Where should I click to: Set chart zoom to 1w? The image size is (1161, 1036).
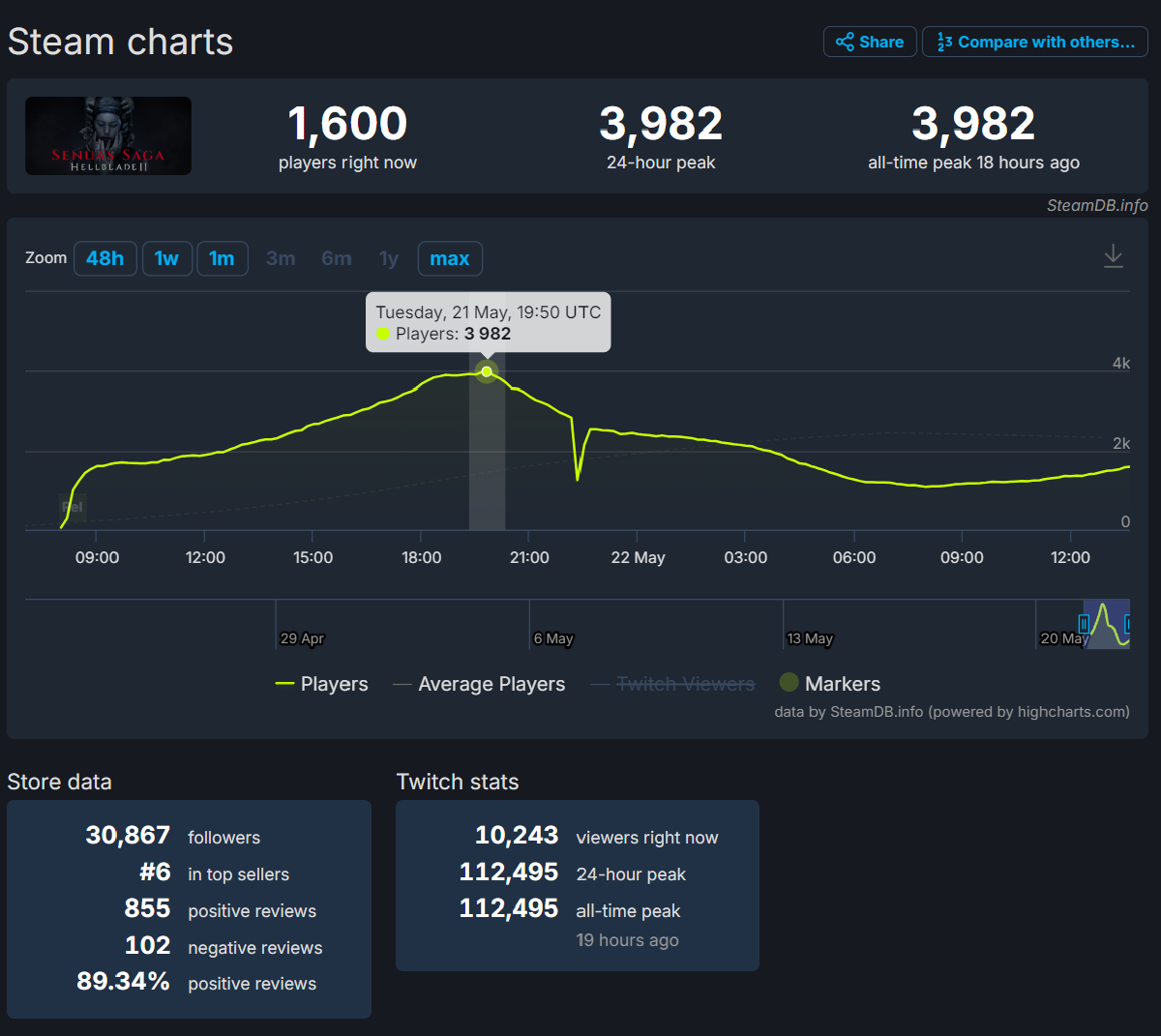pyautogui.click(x=167, y=258)
